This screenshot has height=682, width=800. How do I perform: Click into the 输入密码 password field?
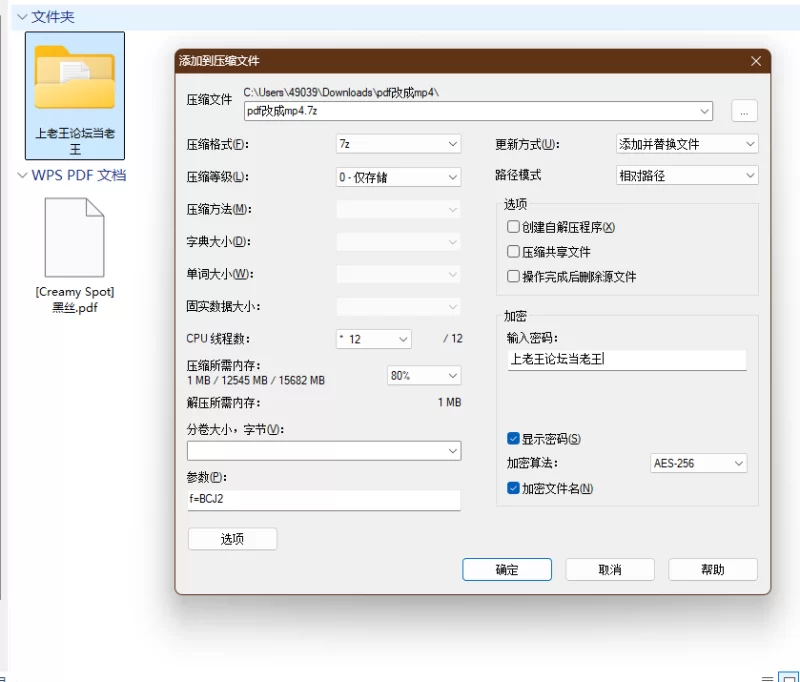click(627, 360)
